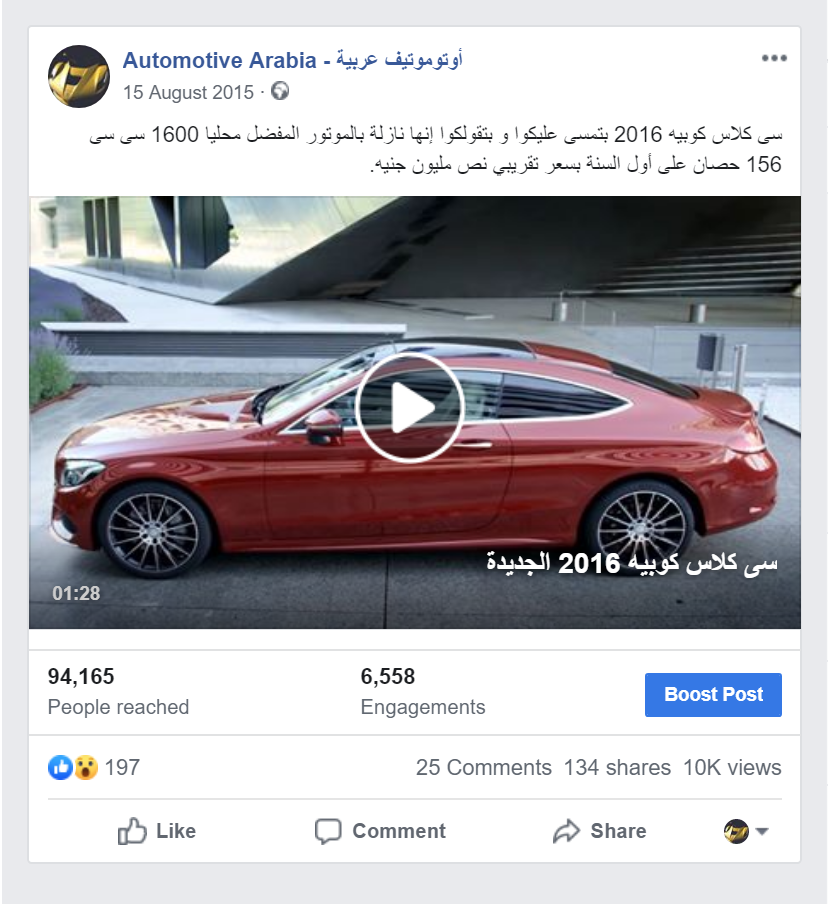This screenshot has width=828, height=904.
Task: Click the Comment speech bubble button
Action: click(381, 831)
